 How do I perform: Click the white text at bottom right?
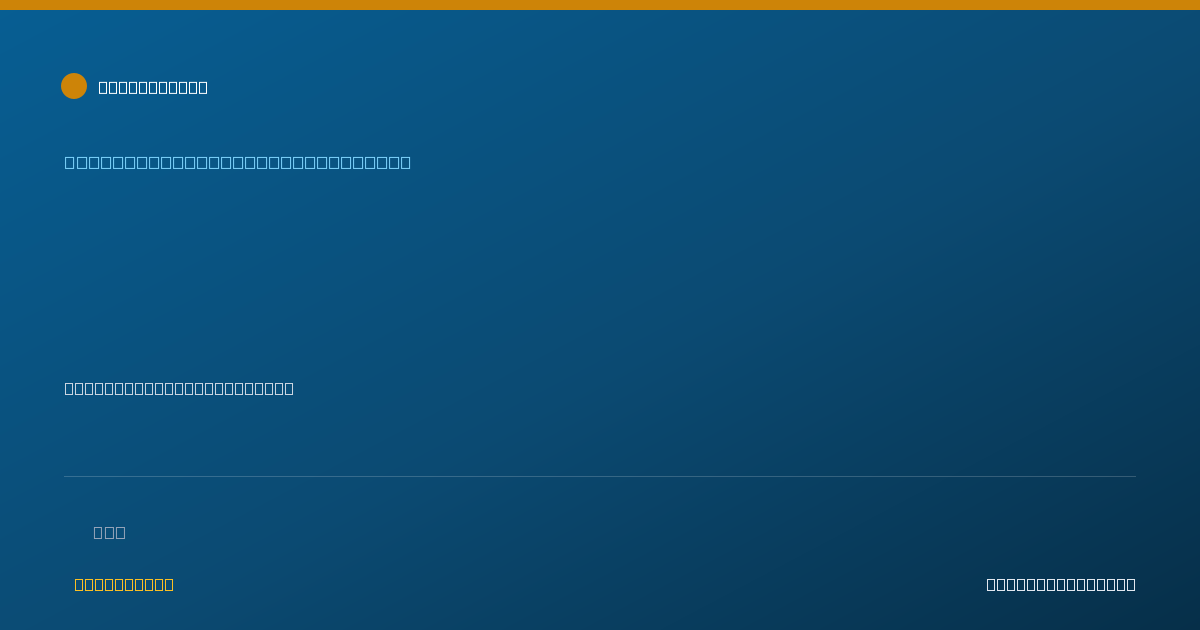[1061, 584]
